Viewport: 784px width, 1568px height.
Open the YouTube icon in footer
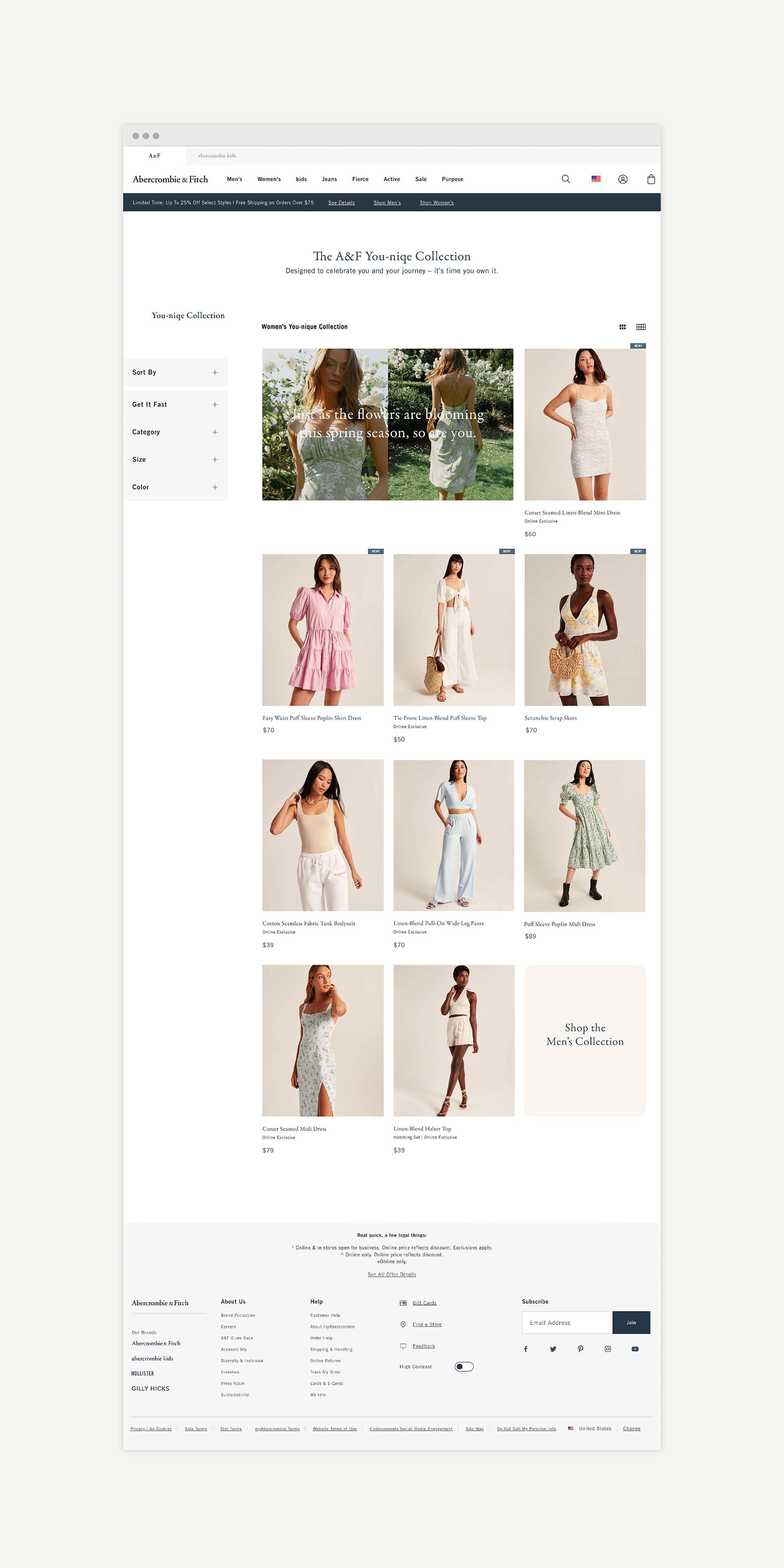[635, 1349]
